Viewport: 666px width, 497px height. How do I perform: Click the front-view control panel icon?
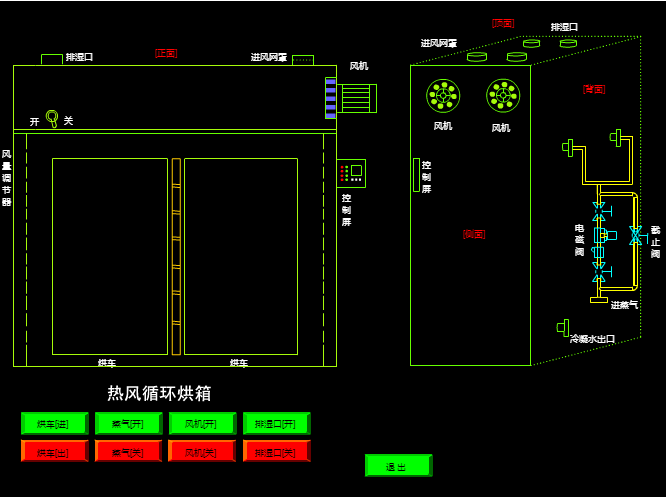(351, 173)
